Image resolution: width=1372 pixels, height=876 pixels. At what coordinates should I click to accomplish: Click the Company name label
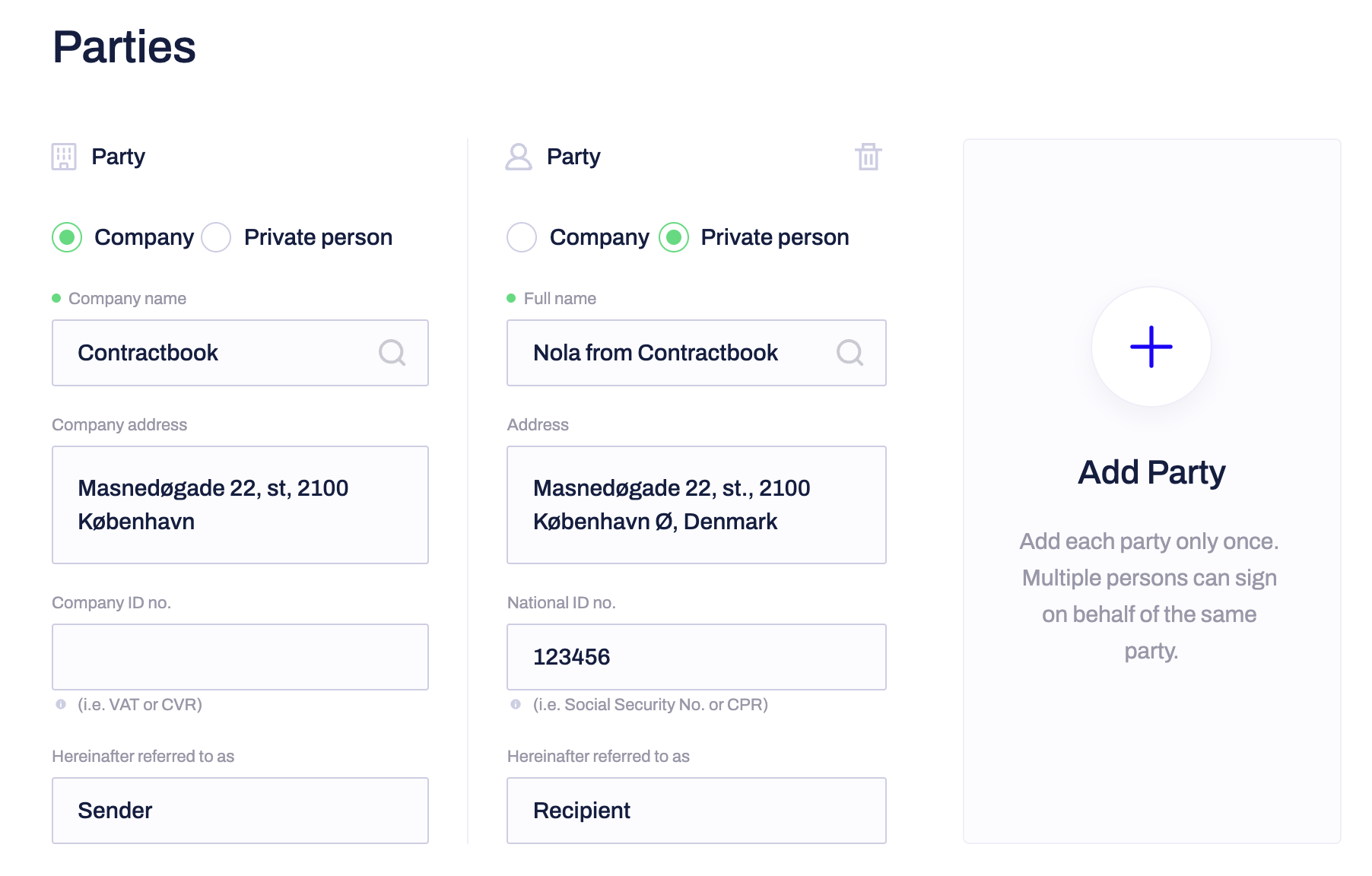(127, 298)
